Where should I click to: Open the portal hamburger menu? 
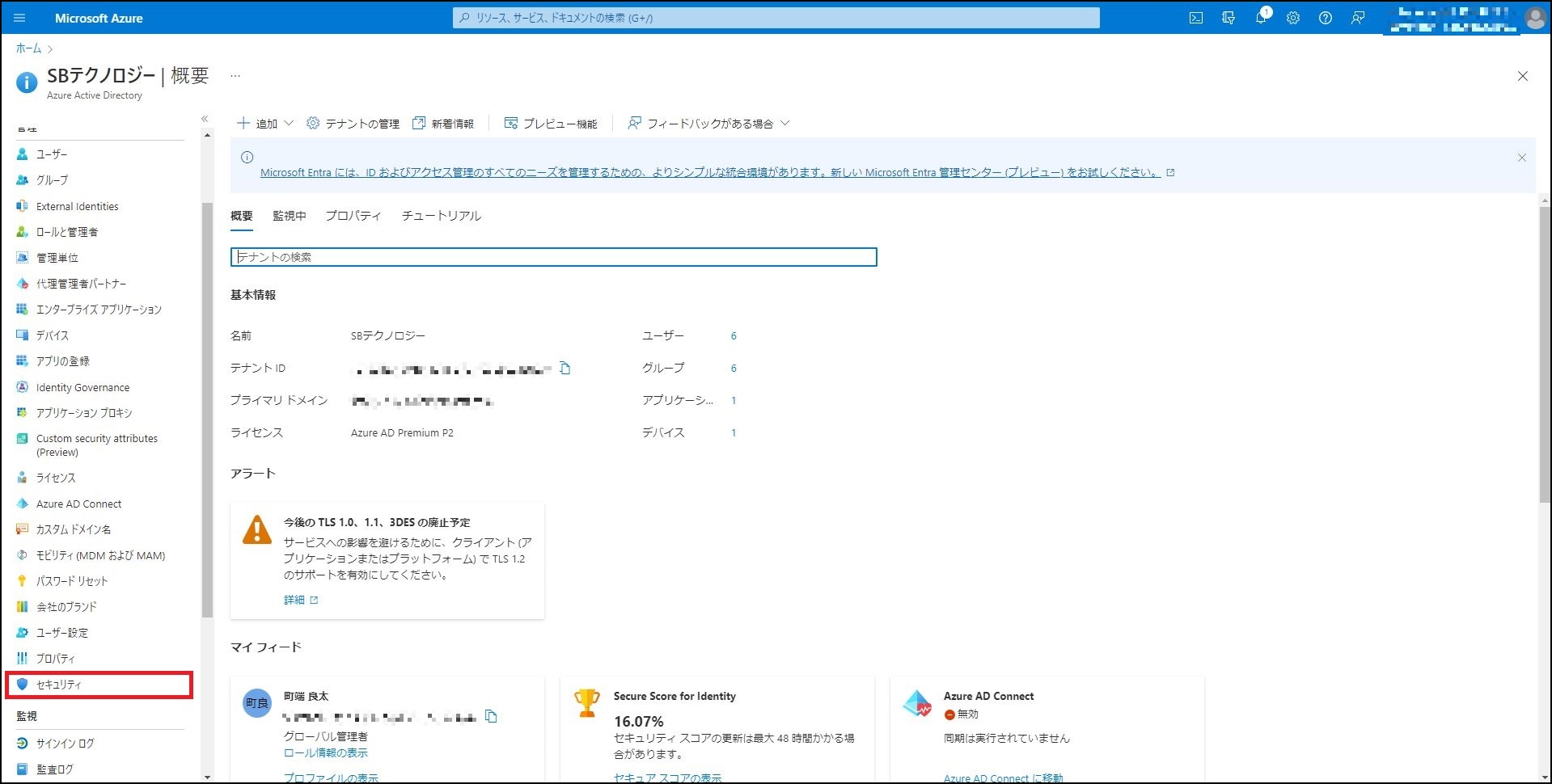[19, 18]
